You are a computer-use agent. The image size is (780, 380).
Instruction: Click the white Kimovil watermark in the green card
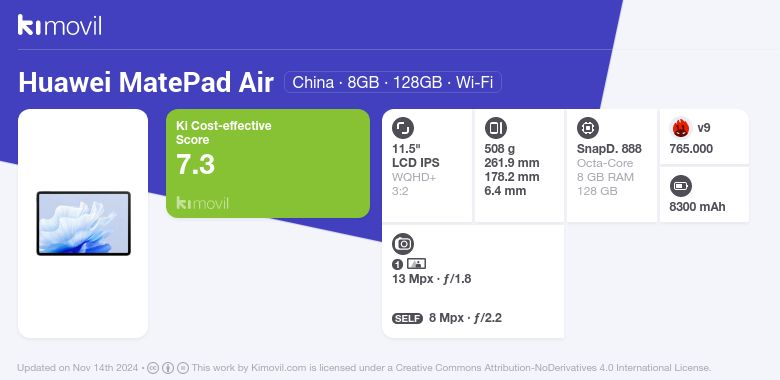(x=202, y=203)
